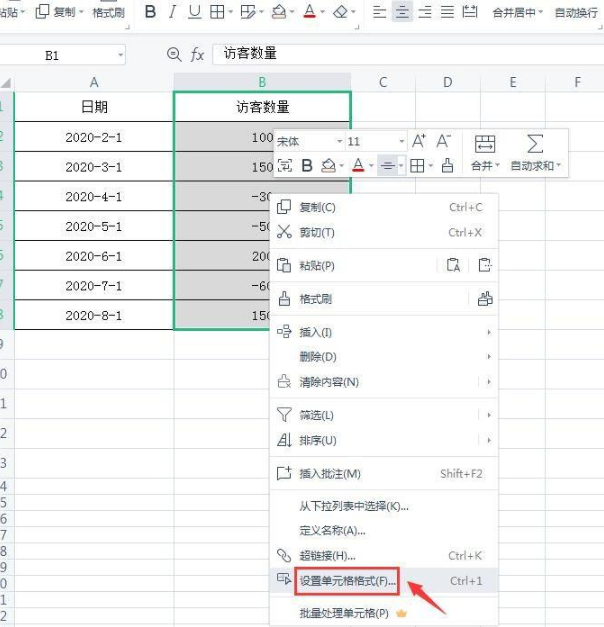
Task: Choose 粘贴(P) from the context menu
Action: pyautogui.click(x=354, y=266)
